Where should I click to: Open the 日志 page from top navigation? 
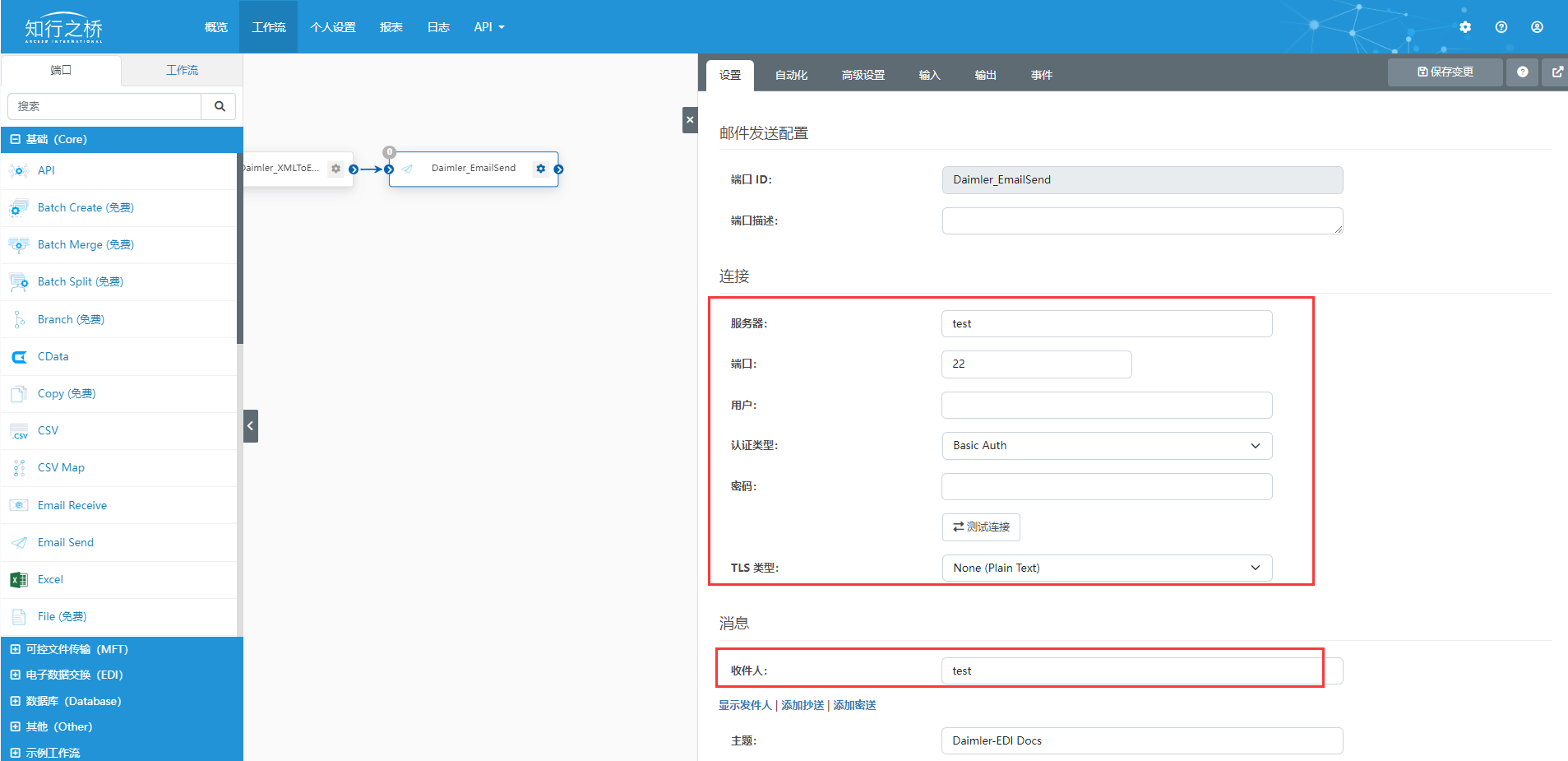pyautogui.click(x=438, y=26)
